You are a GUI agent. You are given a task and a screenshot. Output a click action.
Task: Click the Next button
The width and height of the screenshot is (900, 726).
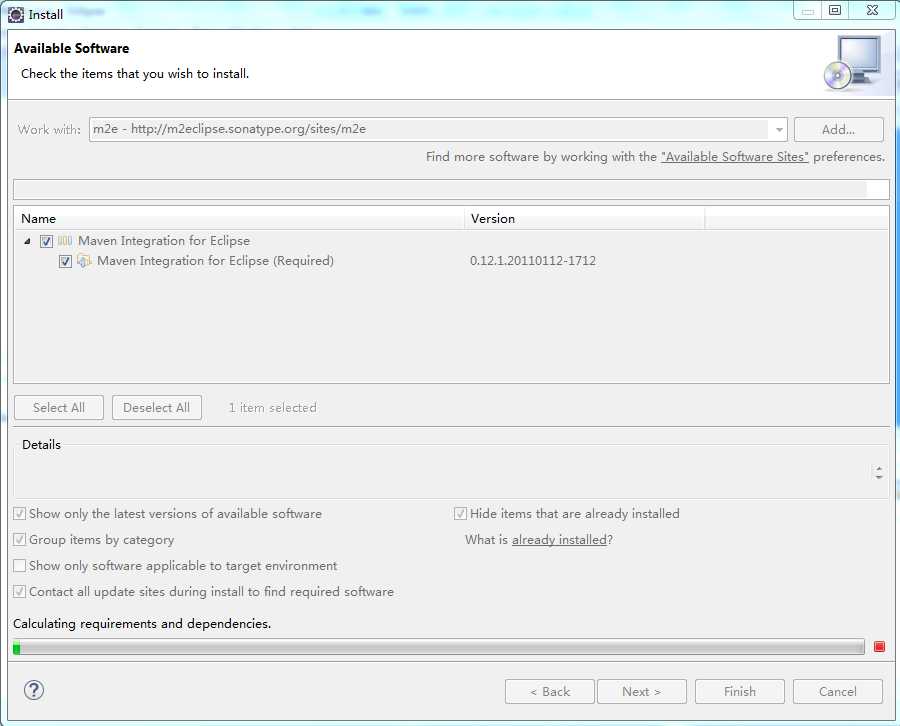(x=642, y=692)
